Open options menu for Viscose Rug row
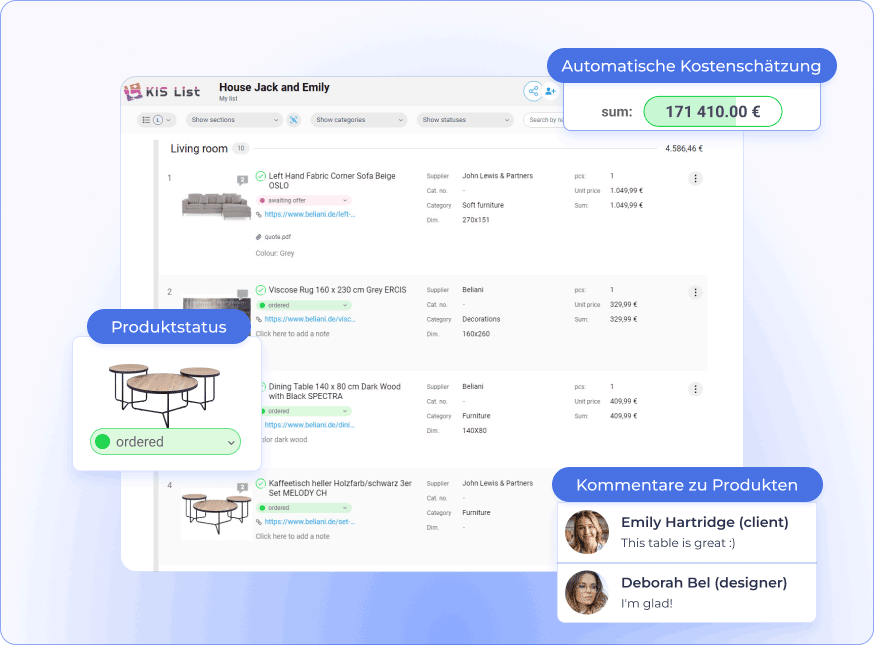 coord(695,292)
